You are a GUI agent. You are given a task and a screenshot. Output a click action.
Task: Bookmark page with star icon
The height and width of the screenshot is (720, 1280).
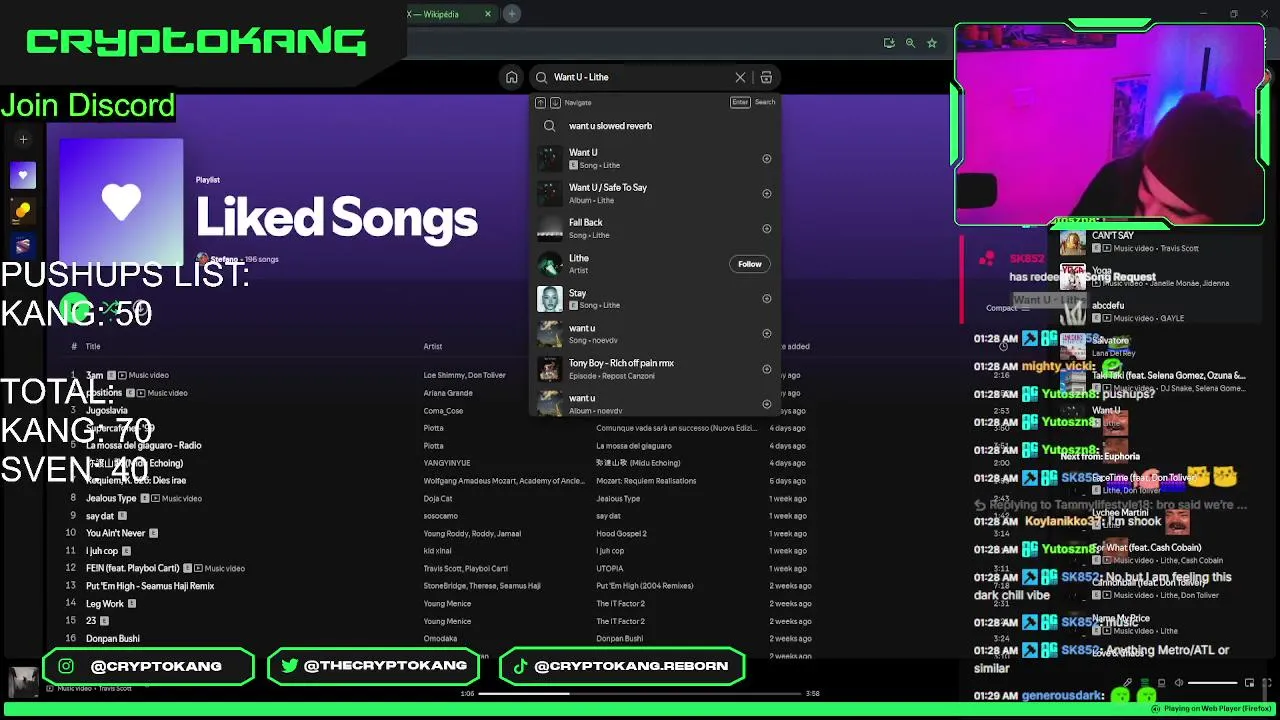tap(932, 43)
